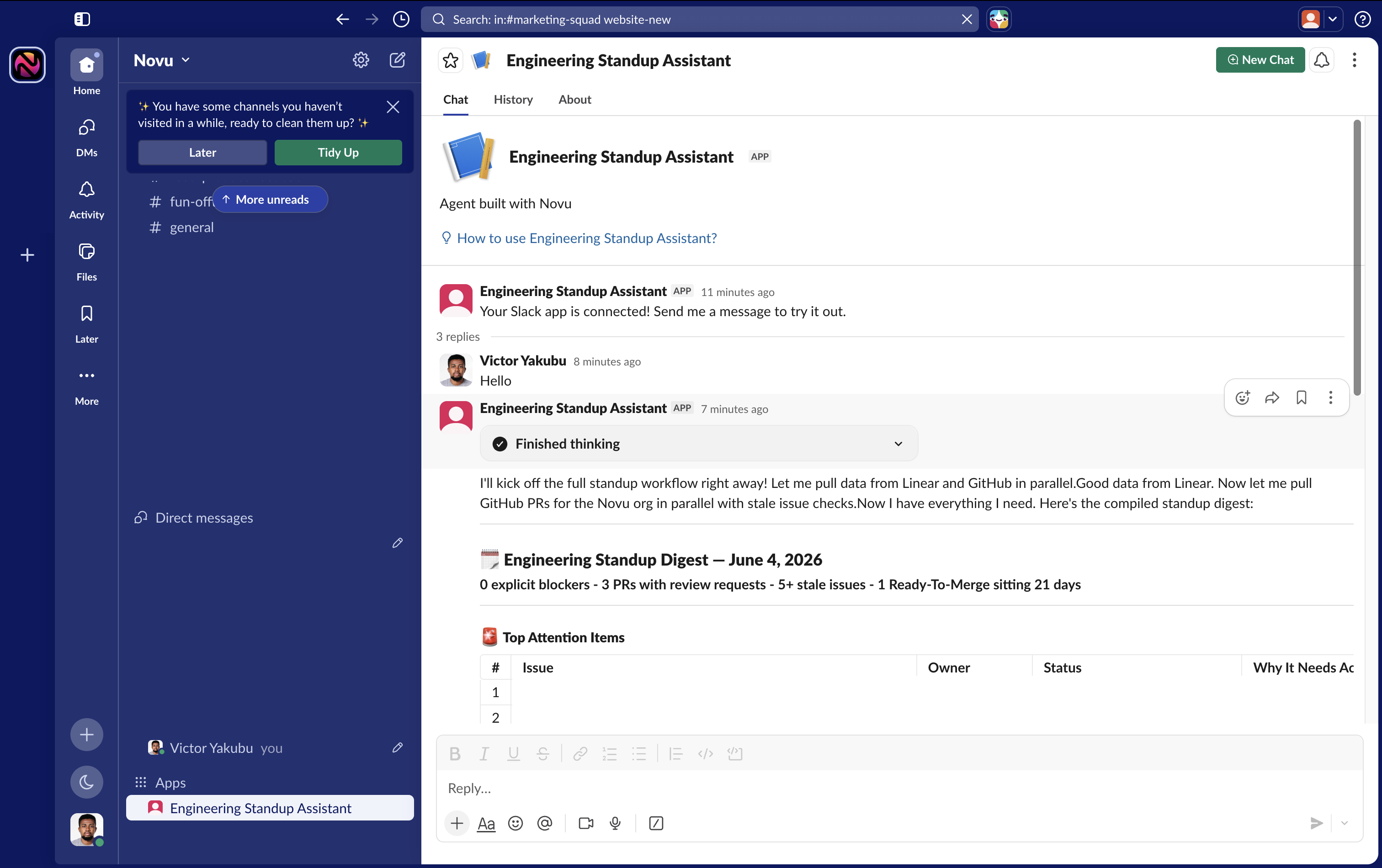Open more message actions menu

(x=1331, y=397)
